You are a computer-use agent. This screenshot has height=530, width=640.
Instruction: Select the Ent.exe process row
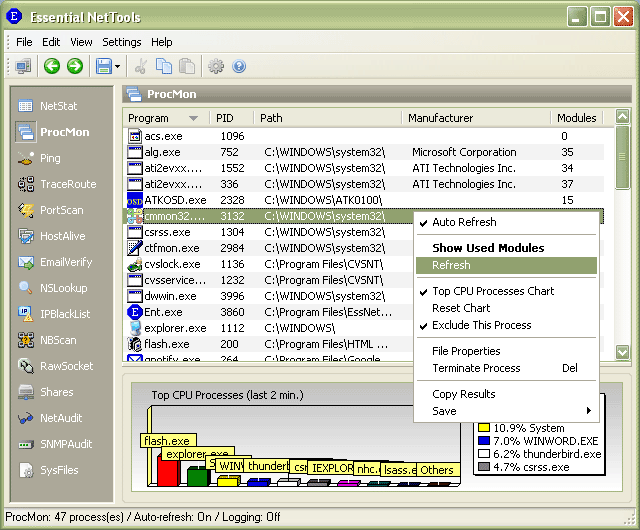pyautogui.click(x=268, y=312)
